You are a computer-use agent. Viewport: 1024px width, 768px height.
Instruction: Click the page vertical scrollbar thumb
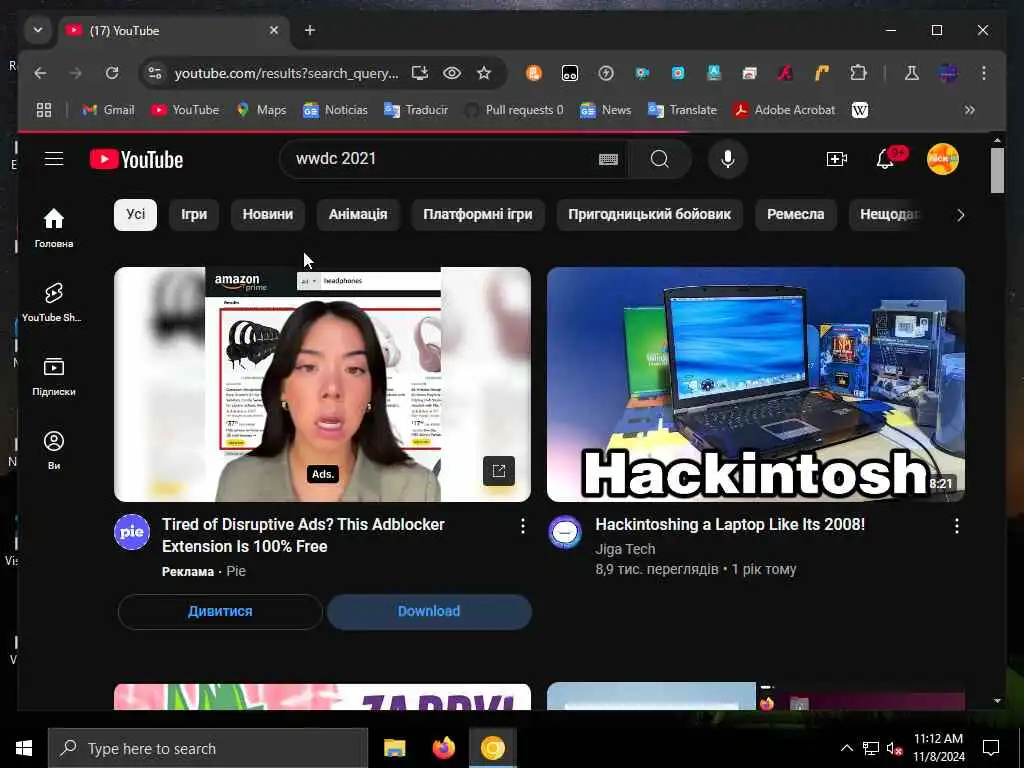coord(997,170)
